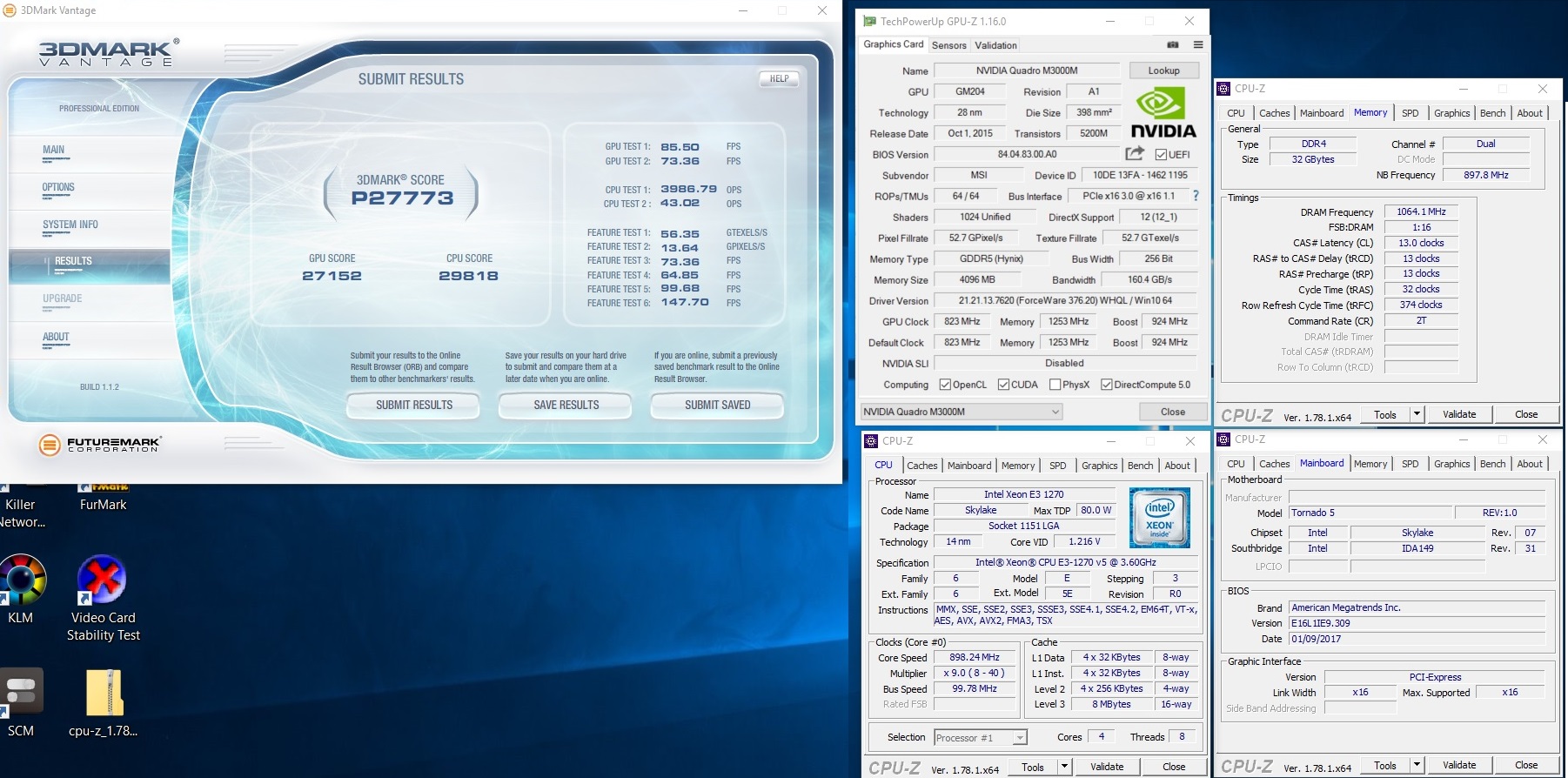Open the Processor #1 selection dropdown
Image resolution: width=1568 pixels, height=778 pixels.
point(1019,738)
